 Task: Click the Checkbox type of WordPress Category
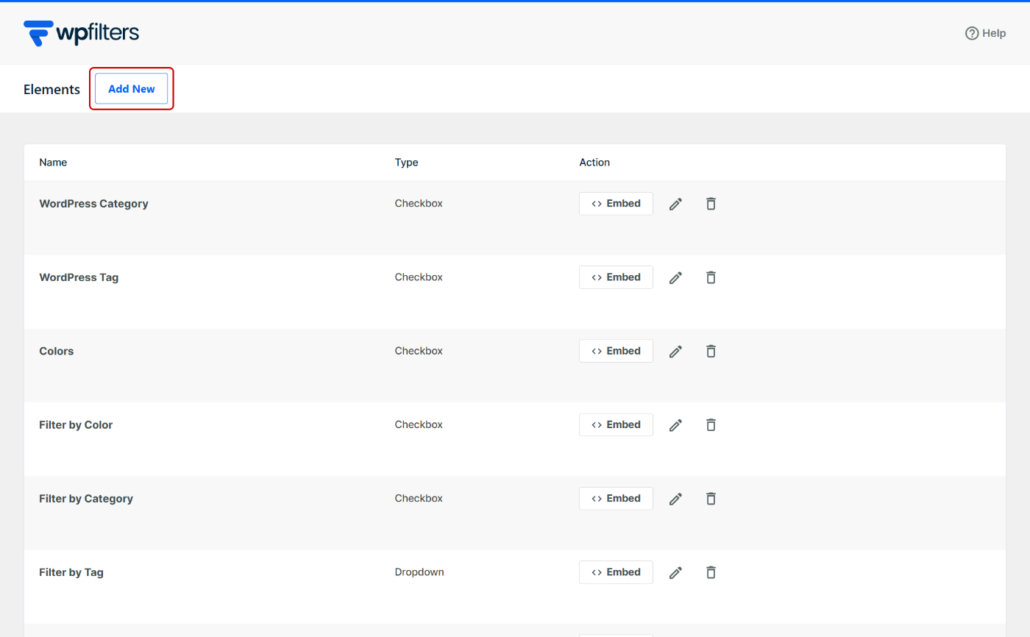pos(418,204)
